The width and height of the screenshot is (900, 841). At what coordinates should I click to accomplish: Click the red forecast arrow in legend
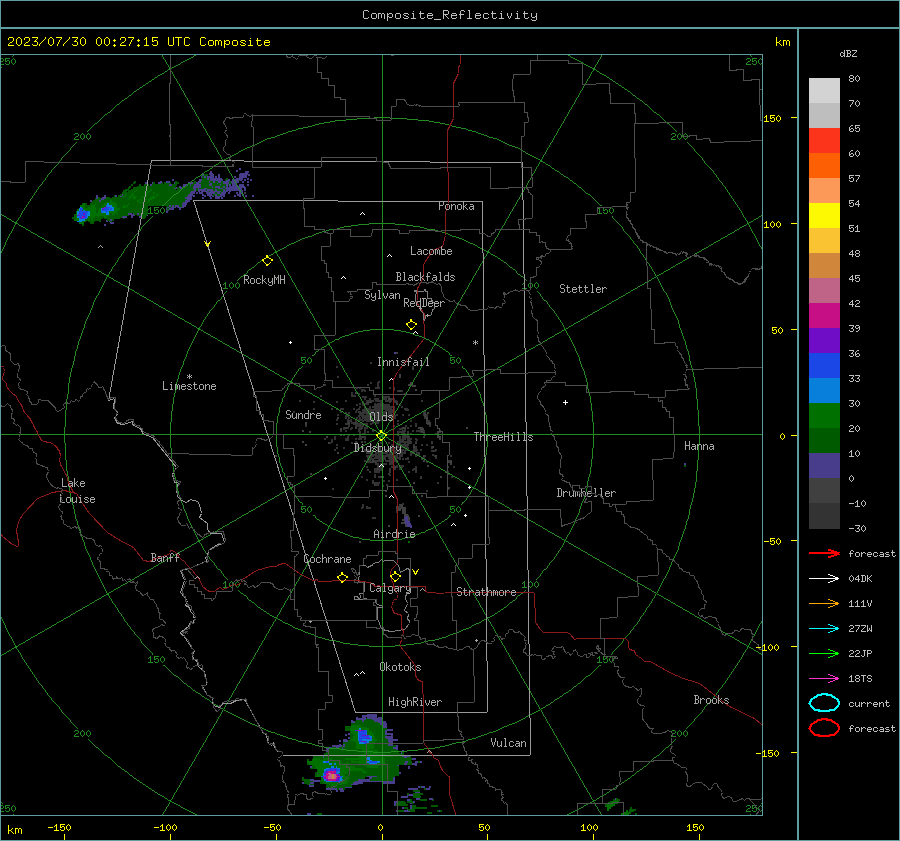pos(824,553)
